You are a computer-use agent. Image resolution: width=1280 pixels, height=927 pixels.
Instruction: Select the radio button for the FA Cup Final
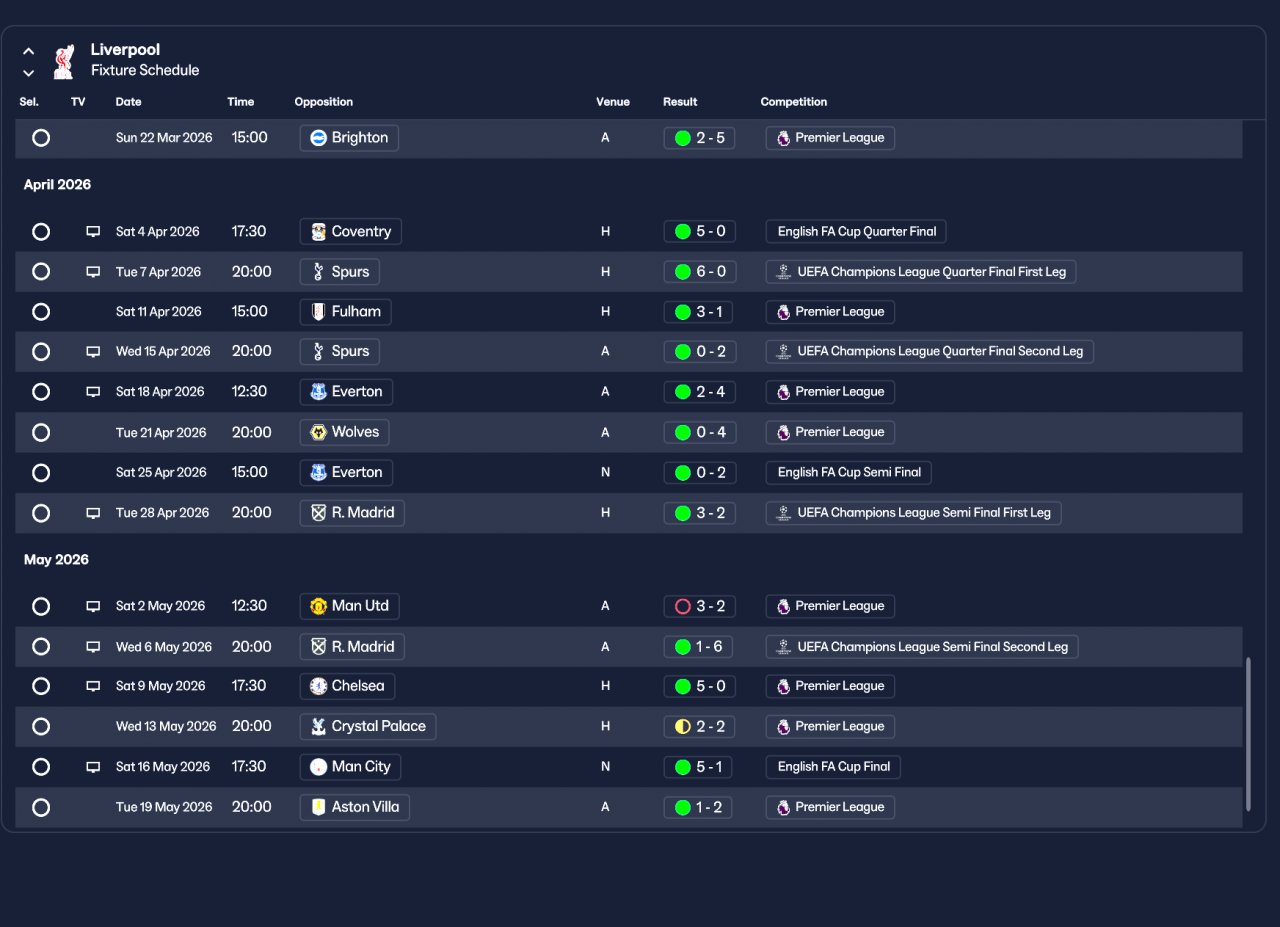41,767
